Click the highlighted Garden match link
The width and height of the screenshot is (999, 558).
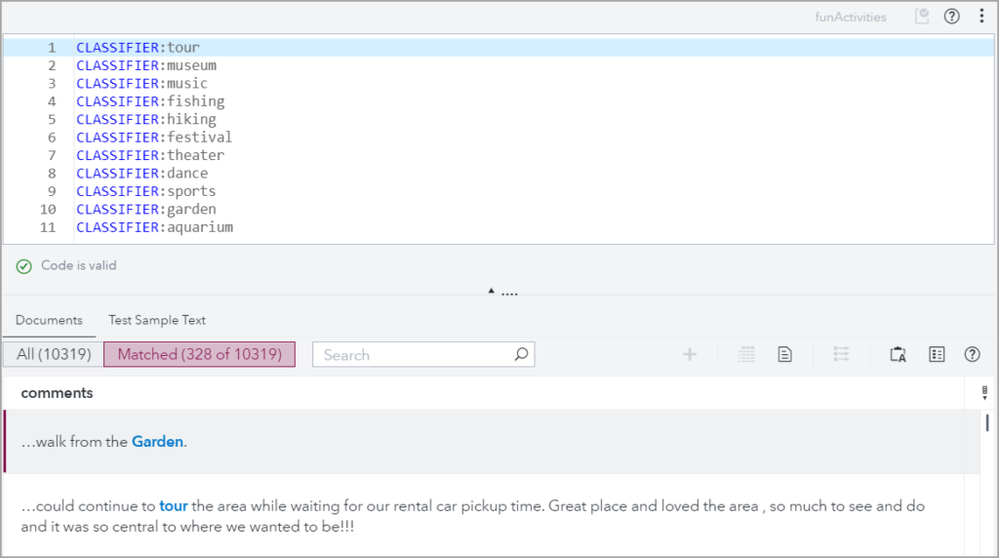pos(157,441)
